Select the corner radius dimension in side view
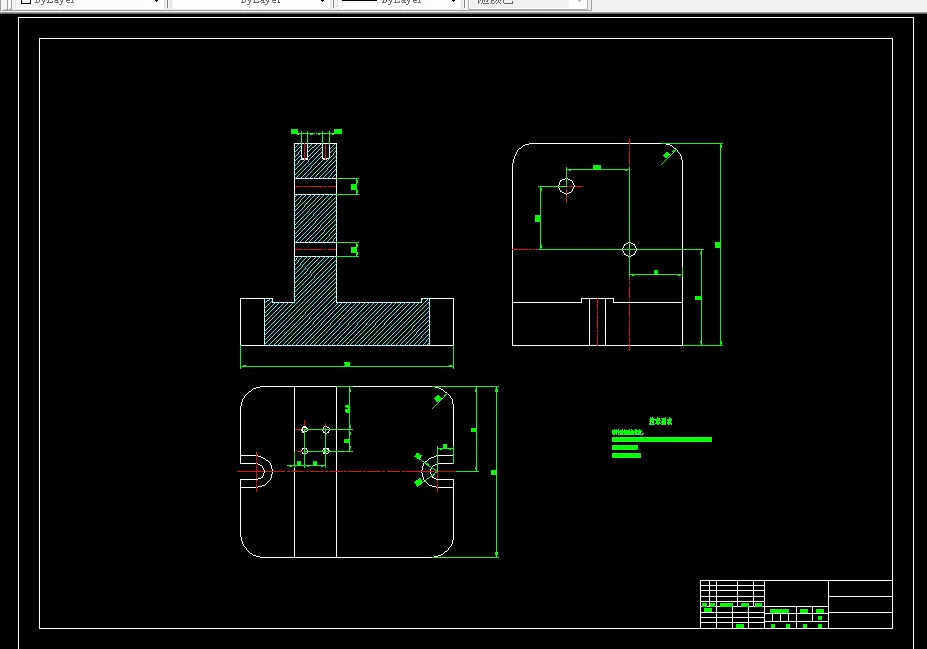 tap(667, 155)
